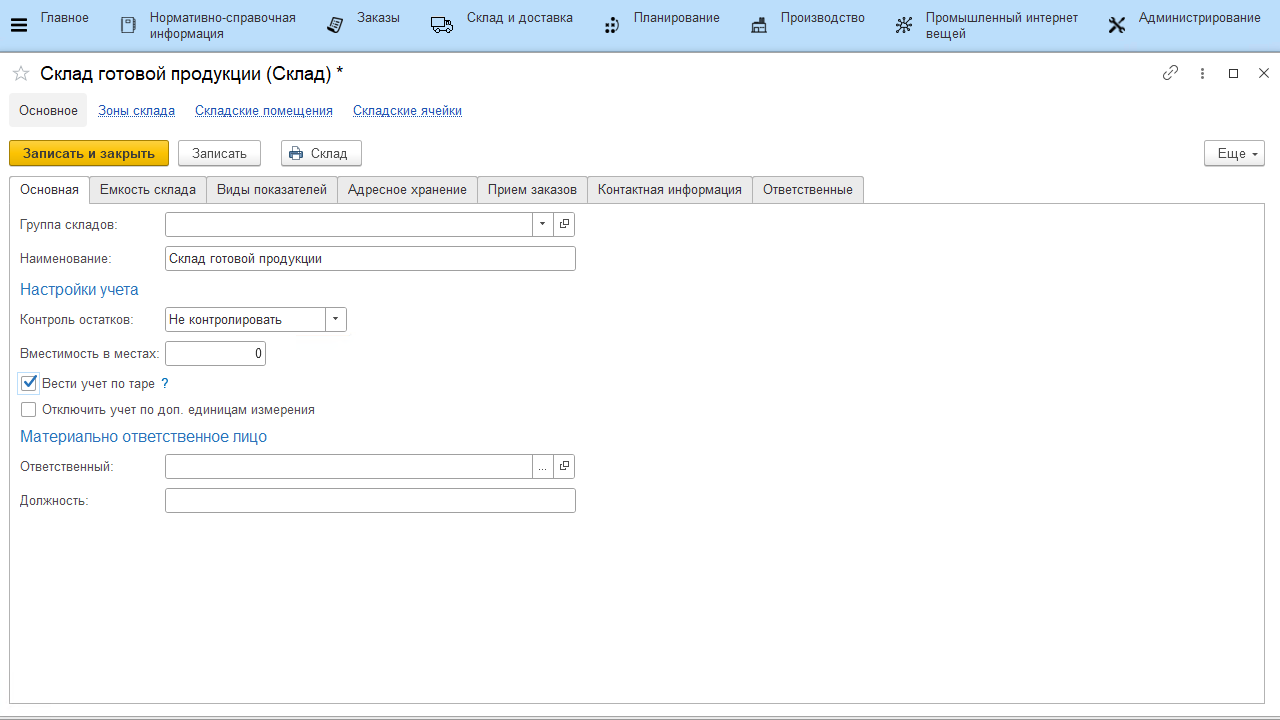Switch to the Адресное хранение tab
The width and height of the screenshot is (1280, 720).
pos(407,190)
